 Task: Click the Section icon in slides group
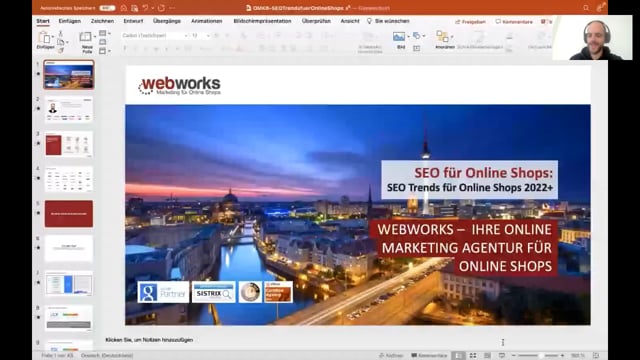coord(103,51)
